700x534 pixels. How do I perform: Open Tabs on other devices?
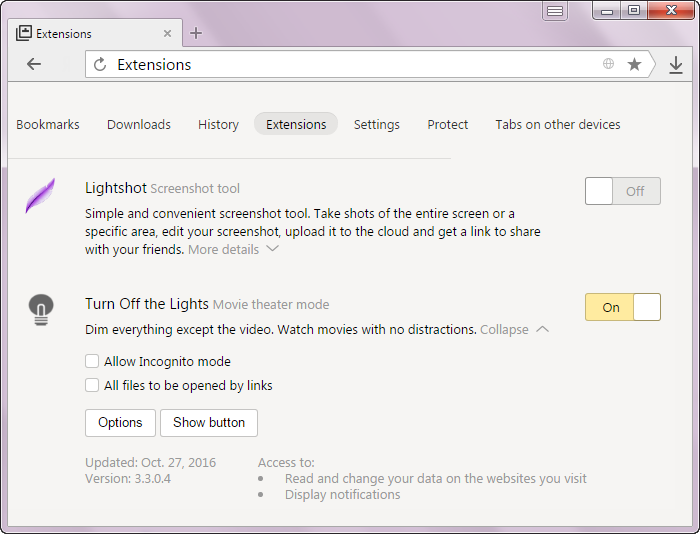point(558,124)
